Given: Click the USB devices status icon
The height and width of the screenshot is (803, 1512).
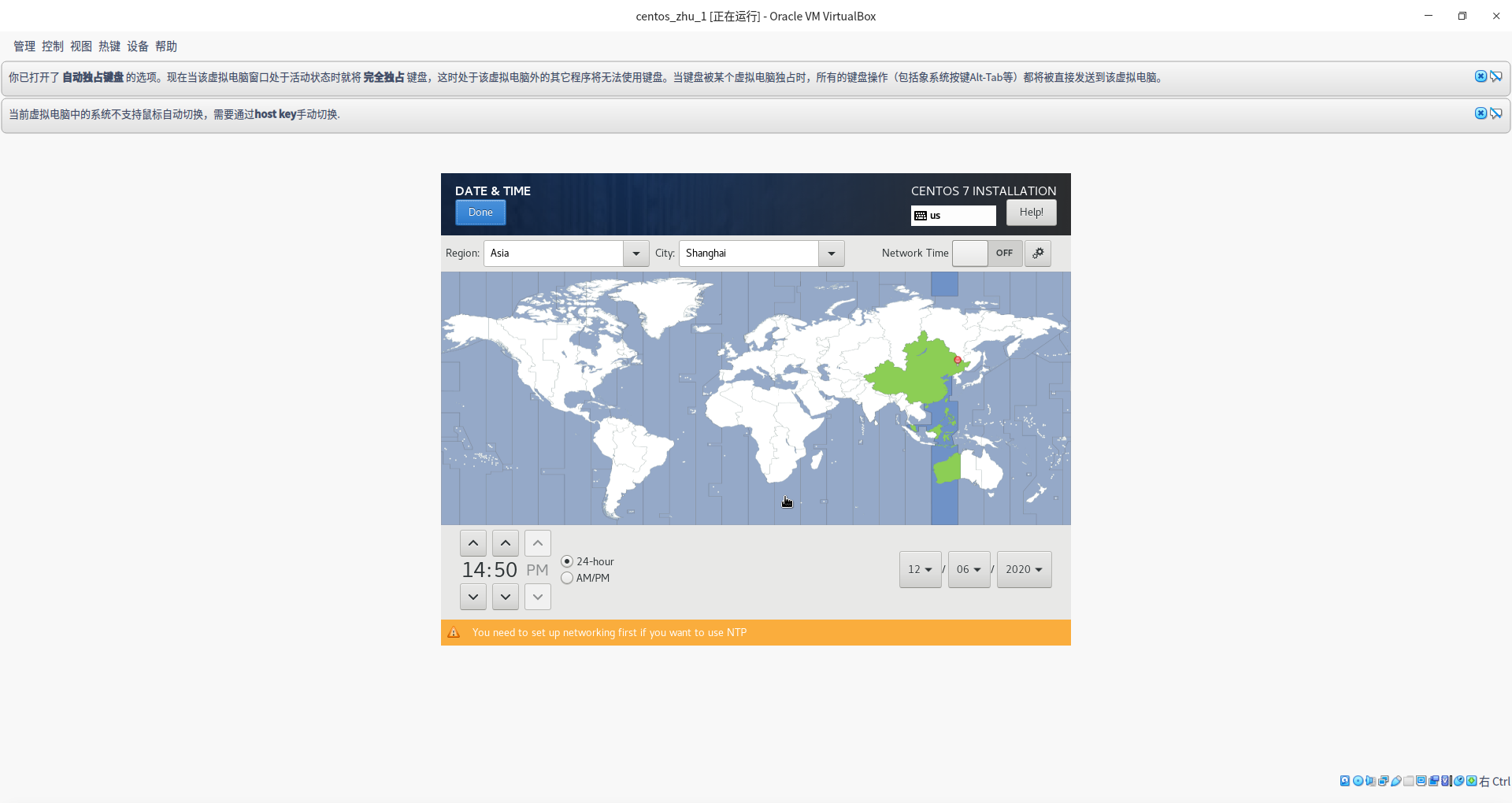Looking at the screenshot, I should pyautogui.click(x=1396, y=781).
